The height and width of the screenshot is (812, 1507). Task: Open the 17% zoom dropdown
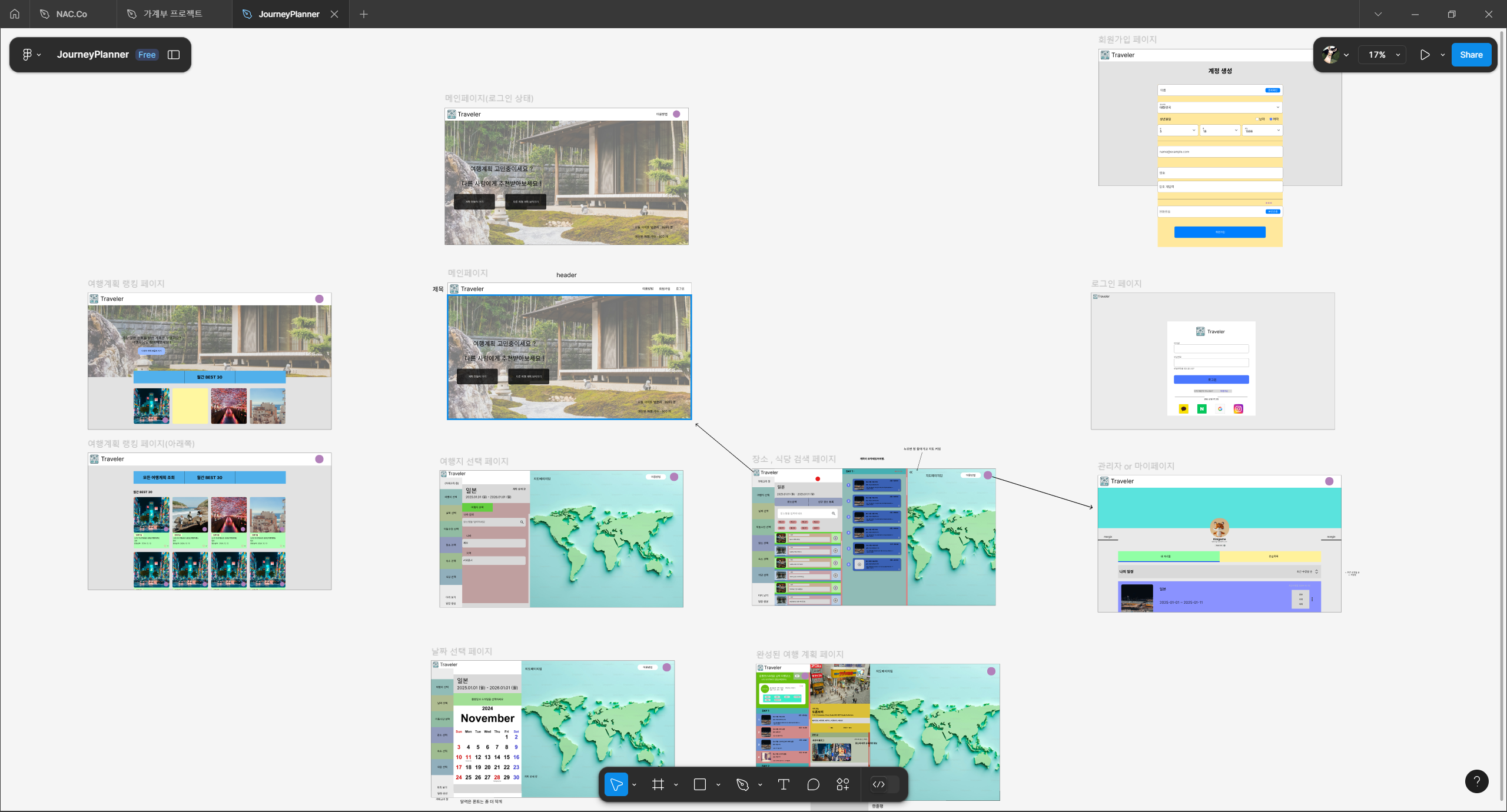1382,55
